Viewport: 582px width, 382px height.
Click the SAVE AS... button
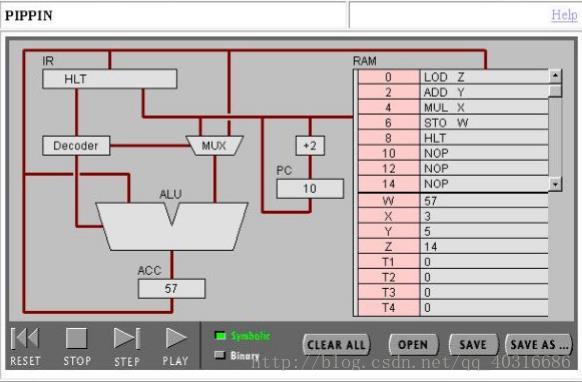coord(539,345)
